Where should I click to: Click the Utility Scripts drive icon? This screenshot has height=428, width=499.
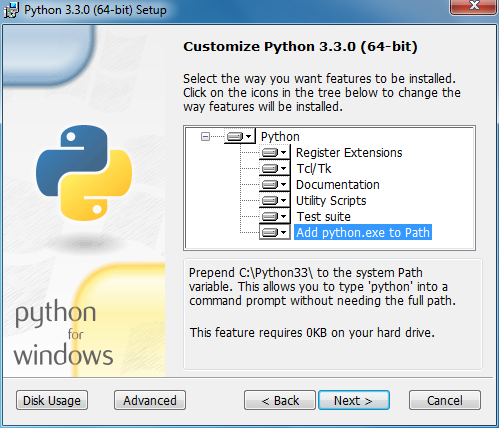[270, 200]
